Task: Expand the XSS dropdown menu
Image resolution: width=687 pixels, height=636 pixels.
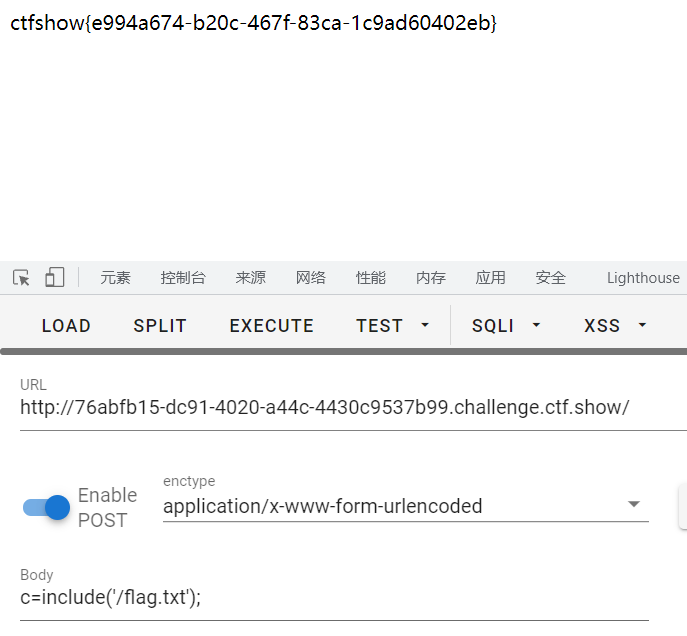Action: coord(615,325)
